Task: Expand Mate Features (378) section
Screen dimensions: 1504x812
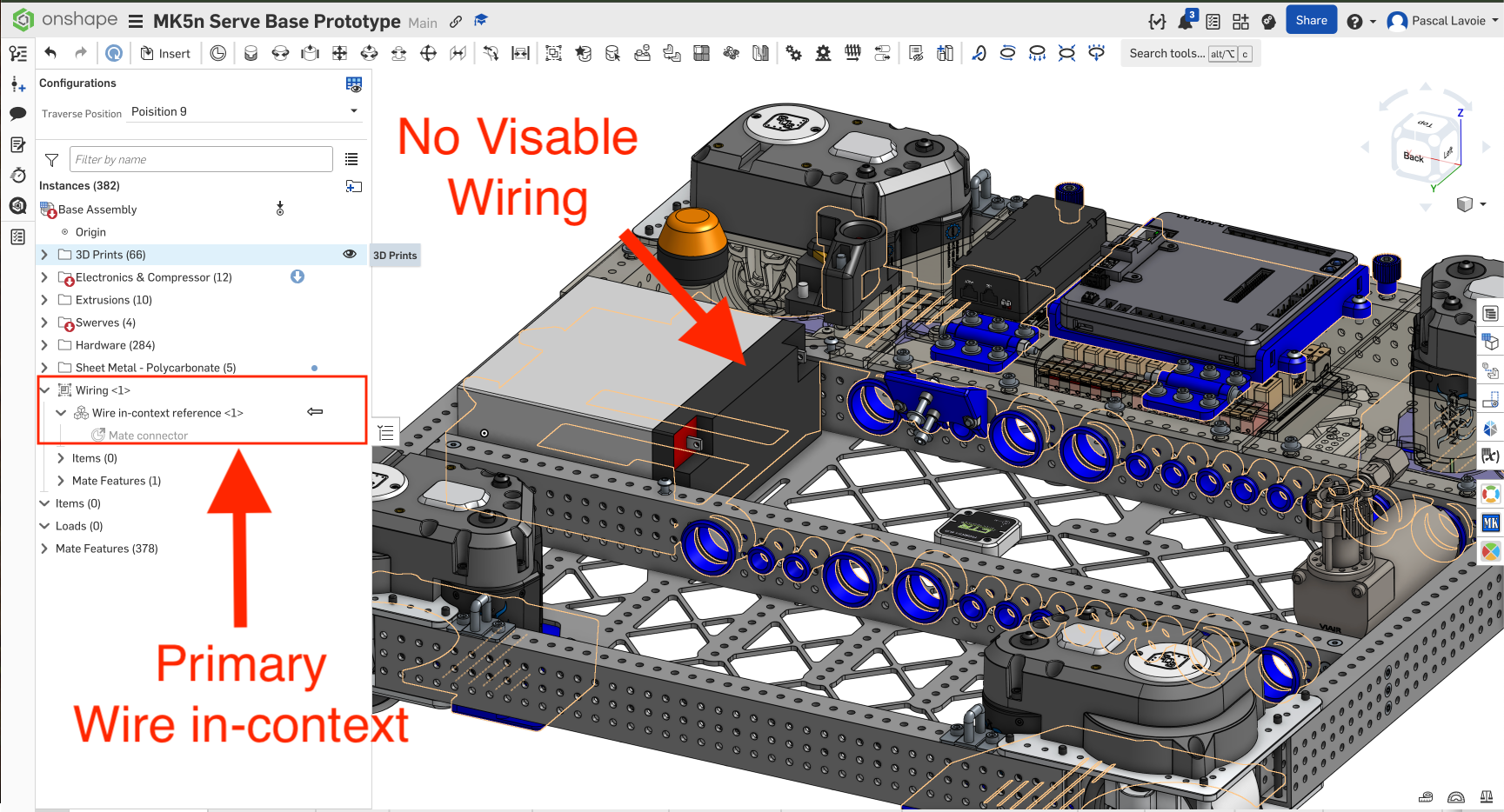Action: (x=44, y=549)
